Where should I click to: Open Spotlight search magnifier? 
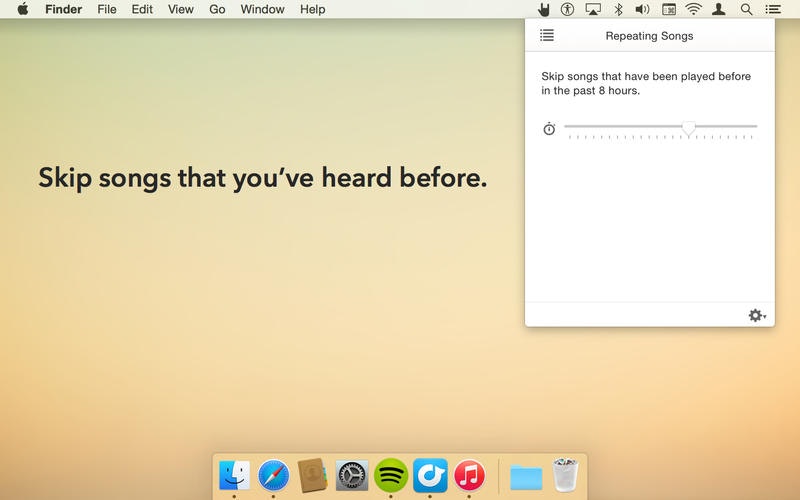pyautogui.click(x=746, y=9)
